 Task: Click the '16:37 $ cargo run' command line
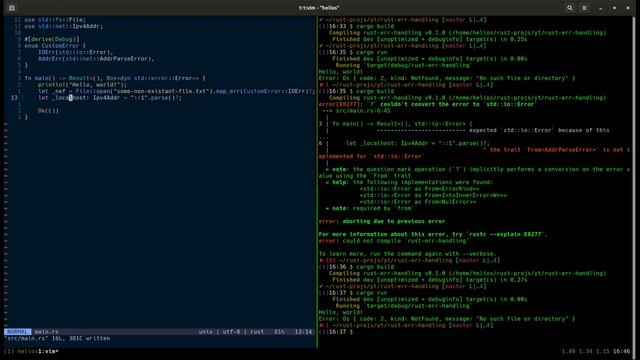coord(353,293)
